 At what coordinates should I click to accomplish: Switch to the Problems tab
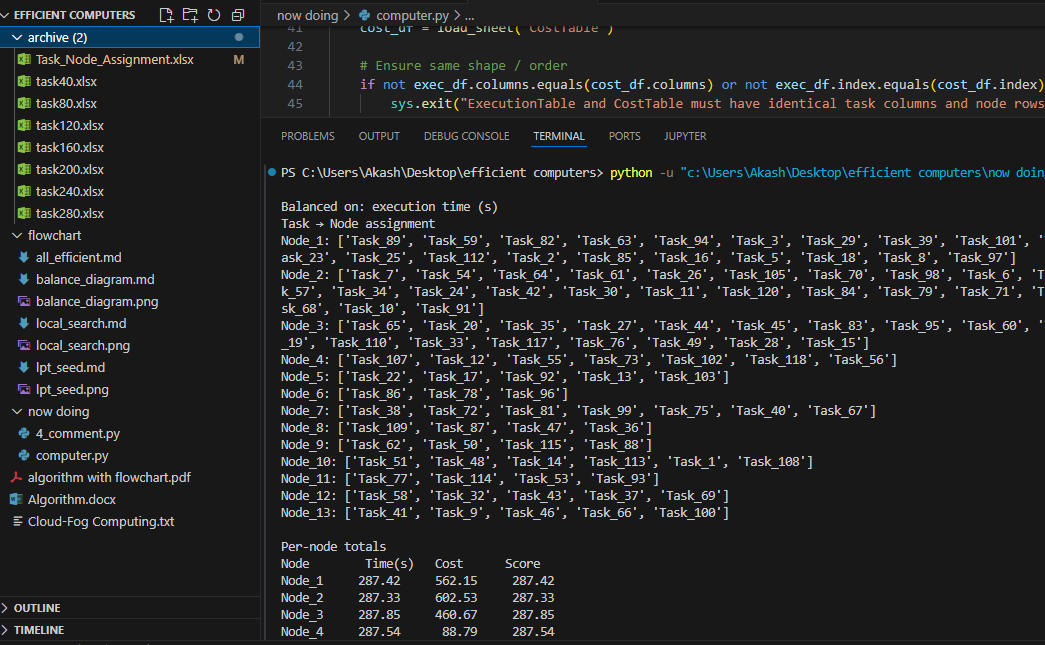[x=308, y=136]
